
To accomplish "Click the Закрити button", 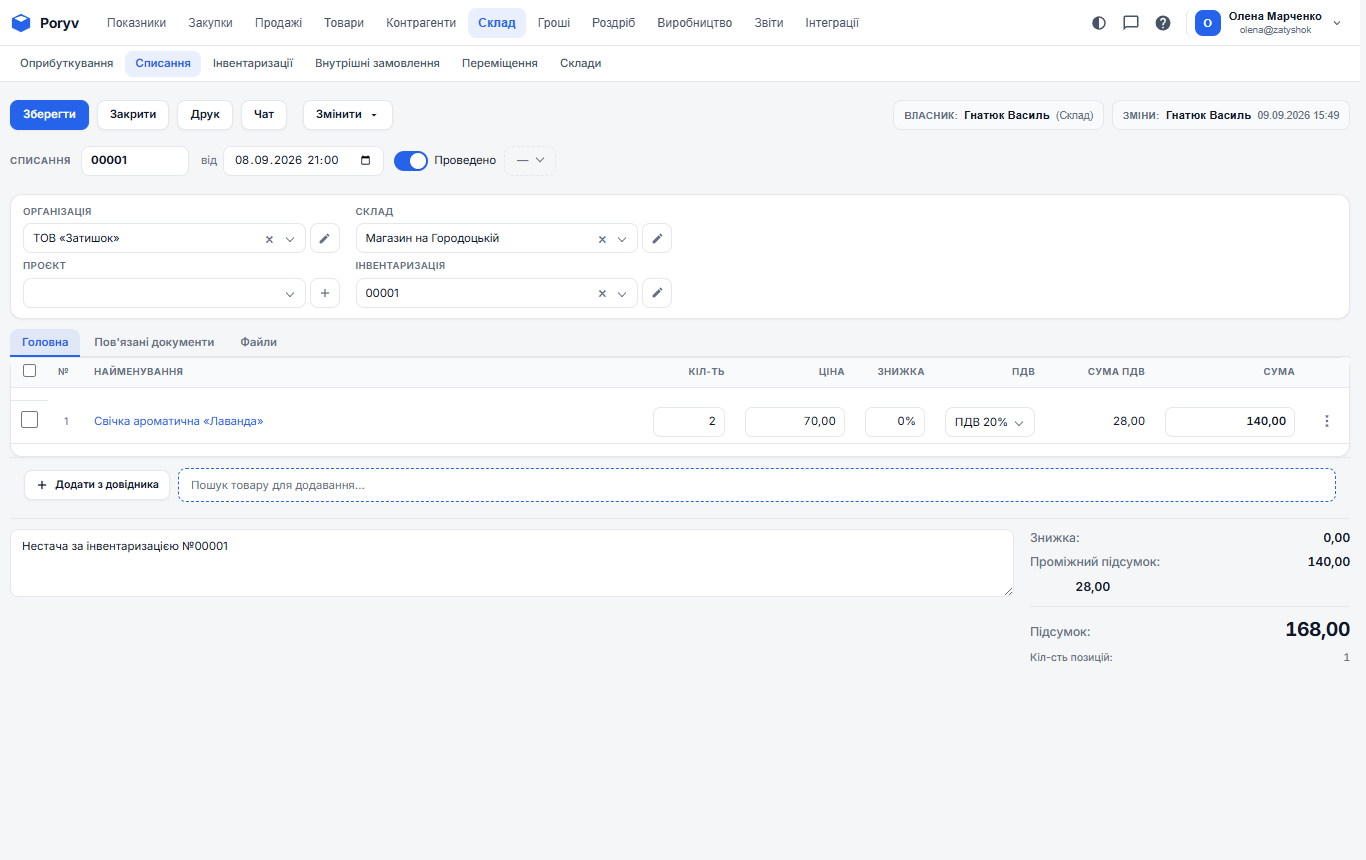I will coord(133,115).
